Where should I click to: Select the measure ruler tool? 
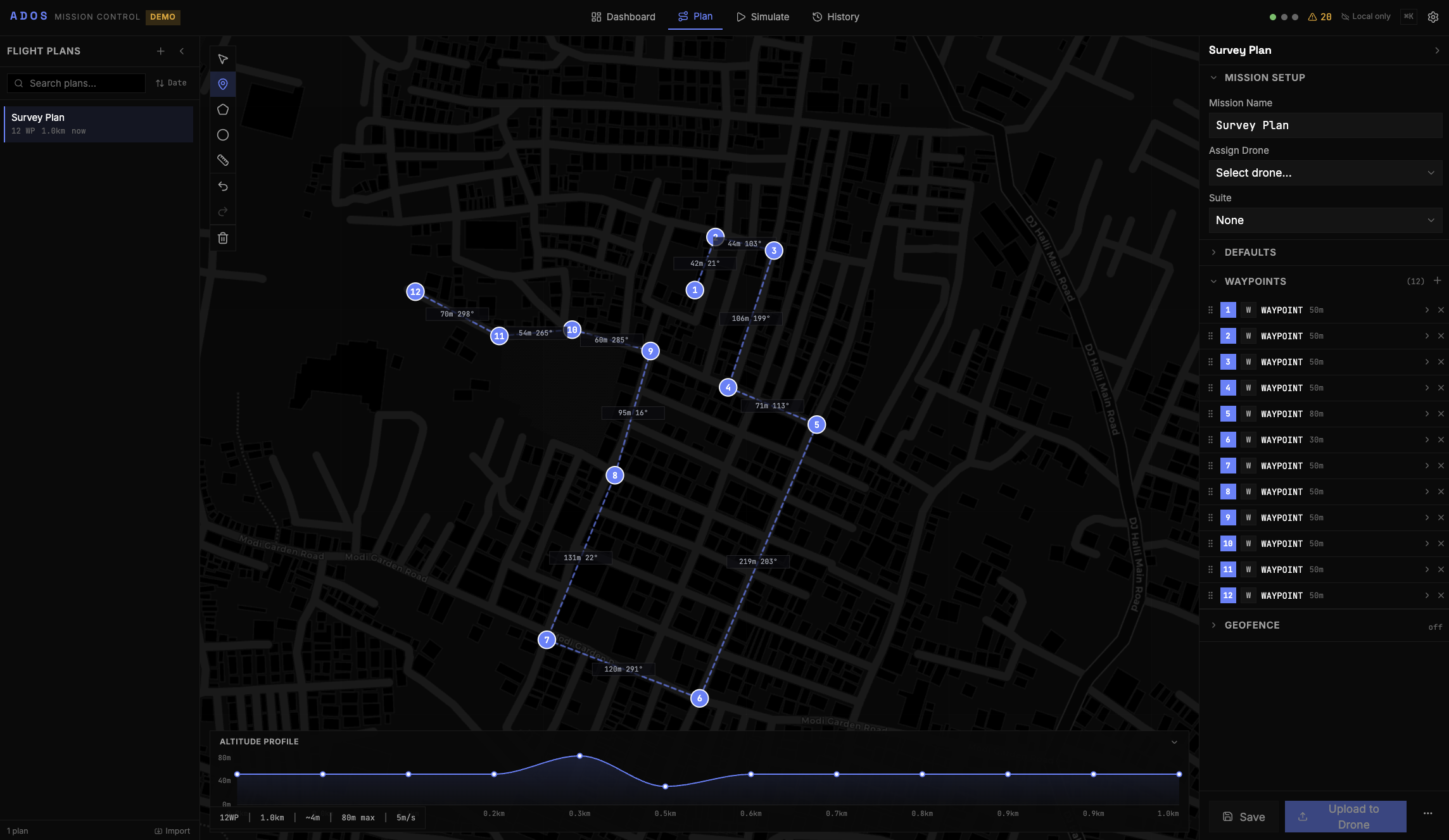222,160
